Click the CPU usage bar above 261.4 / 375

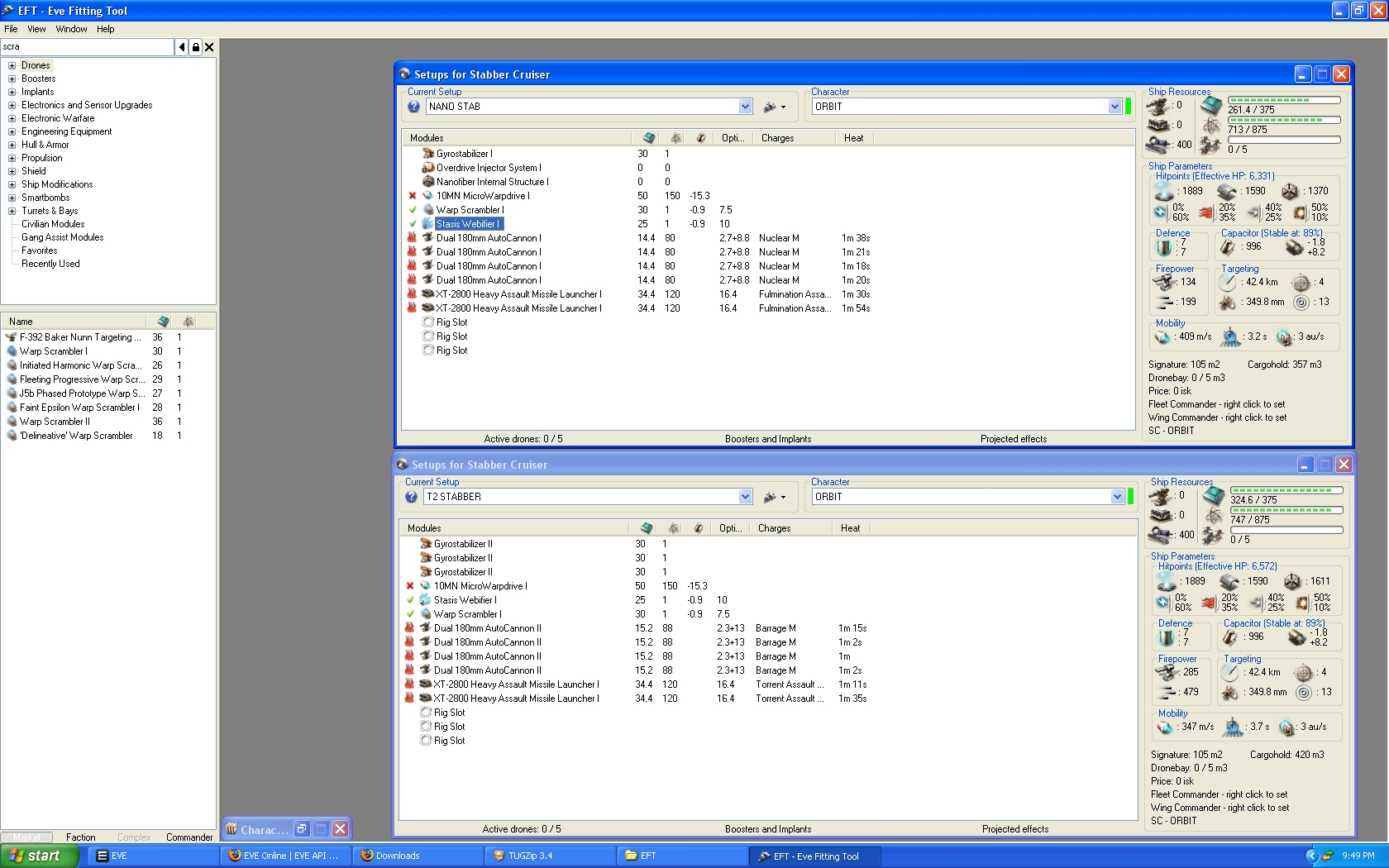coord(1284,100)
